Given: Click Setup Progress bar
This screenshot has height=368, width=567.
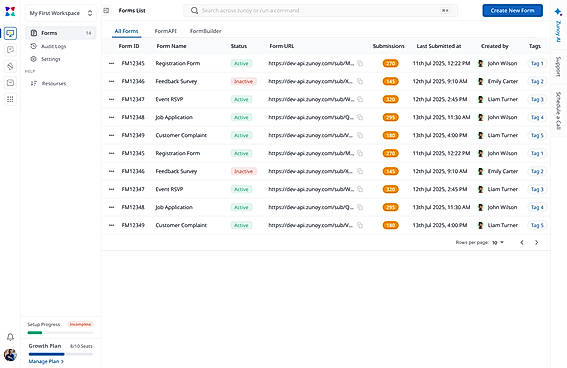Looking at the screenshot, I should 60,333.
